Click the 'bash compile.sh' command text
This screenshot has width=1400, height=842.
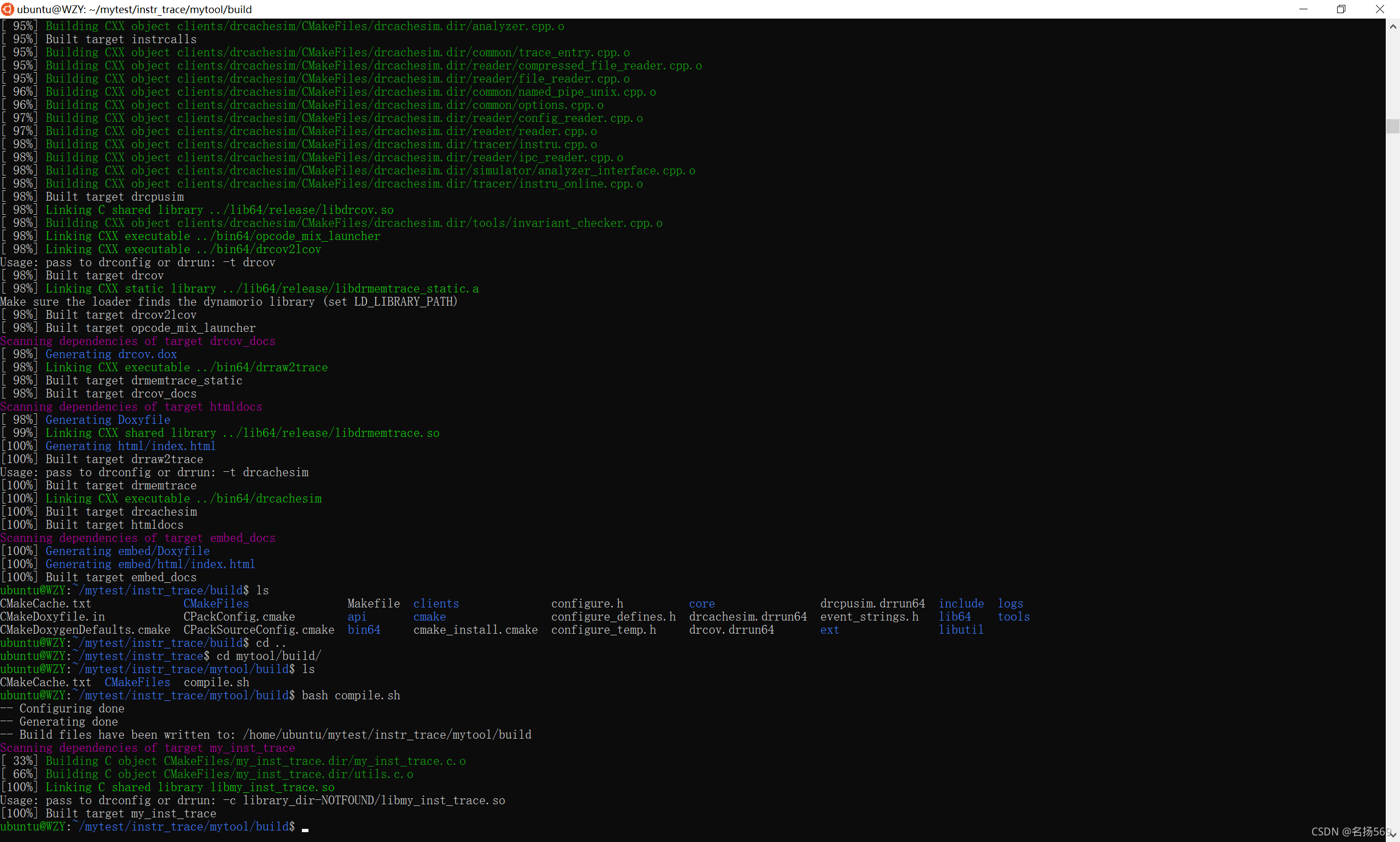(x=351, y=695)
